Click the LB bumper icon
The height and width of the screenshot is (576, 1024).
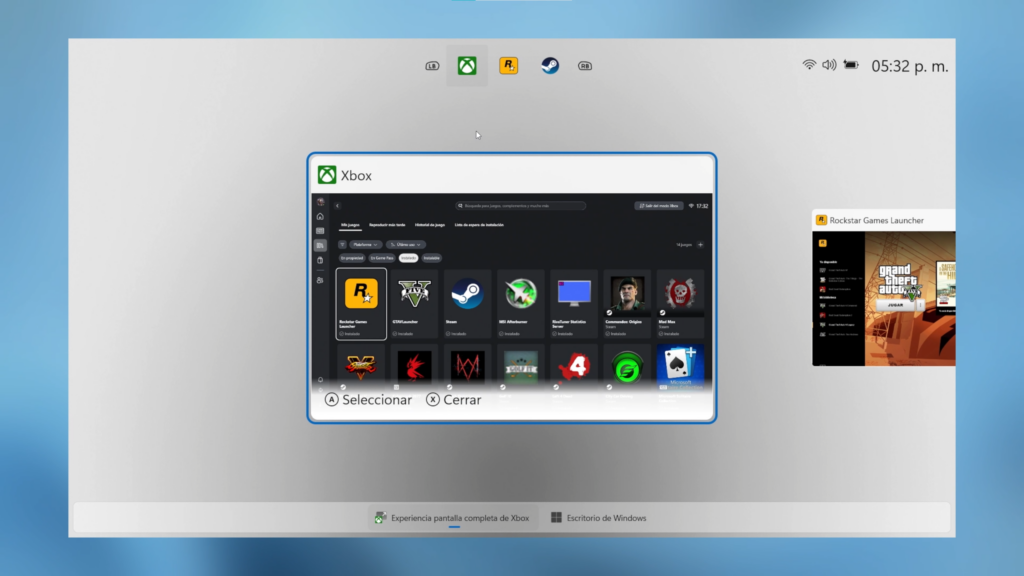tap(432, 66)
